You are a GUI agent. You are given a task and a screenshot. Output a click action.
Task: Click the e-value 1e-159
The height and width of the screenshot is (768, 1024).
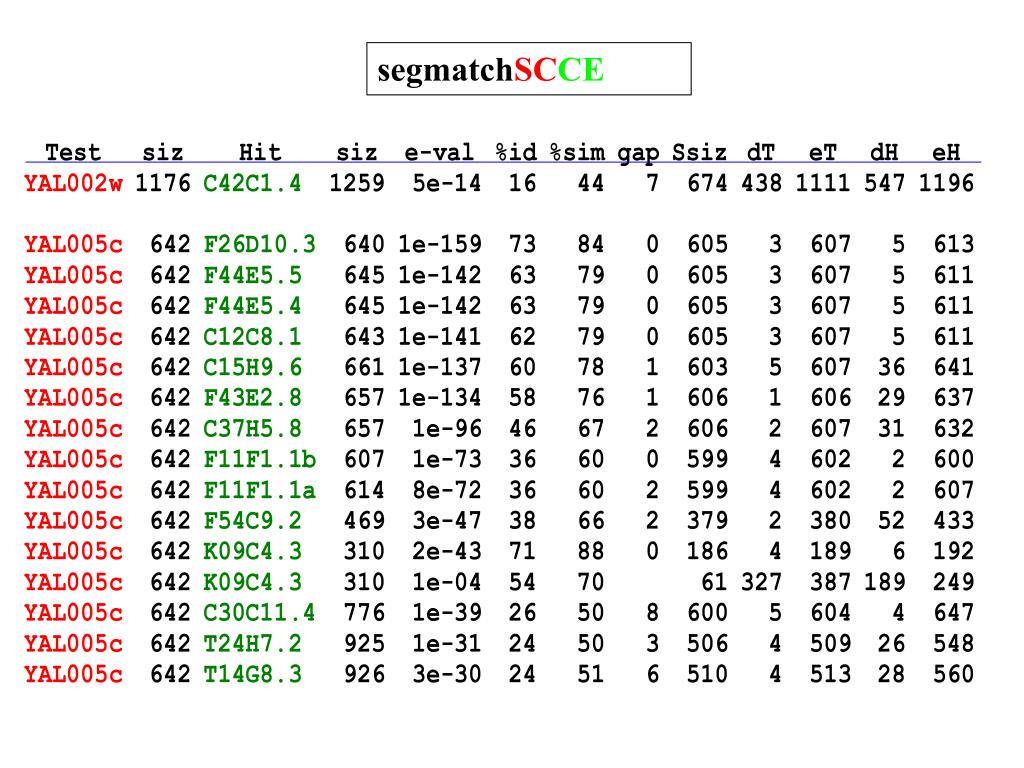[x=440, y=244]
